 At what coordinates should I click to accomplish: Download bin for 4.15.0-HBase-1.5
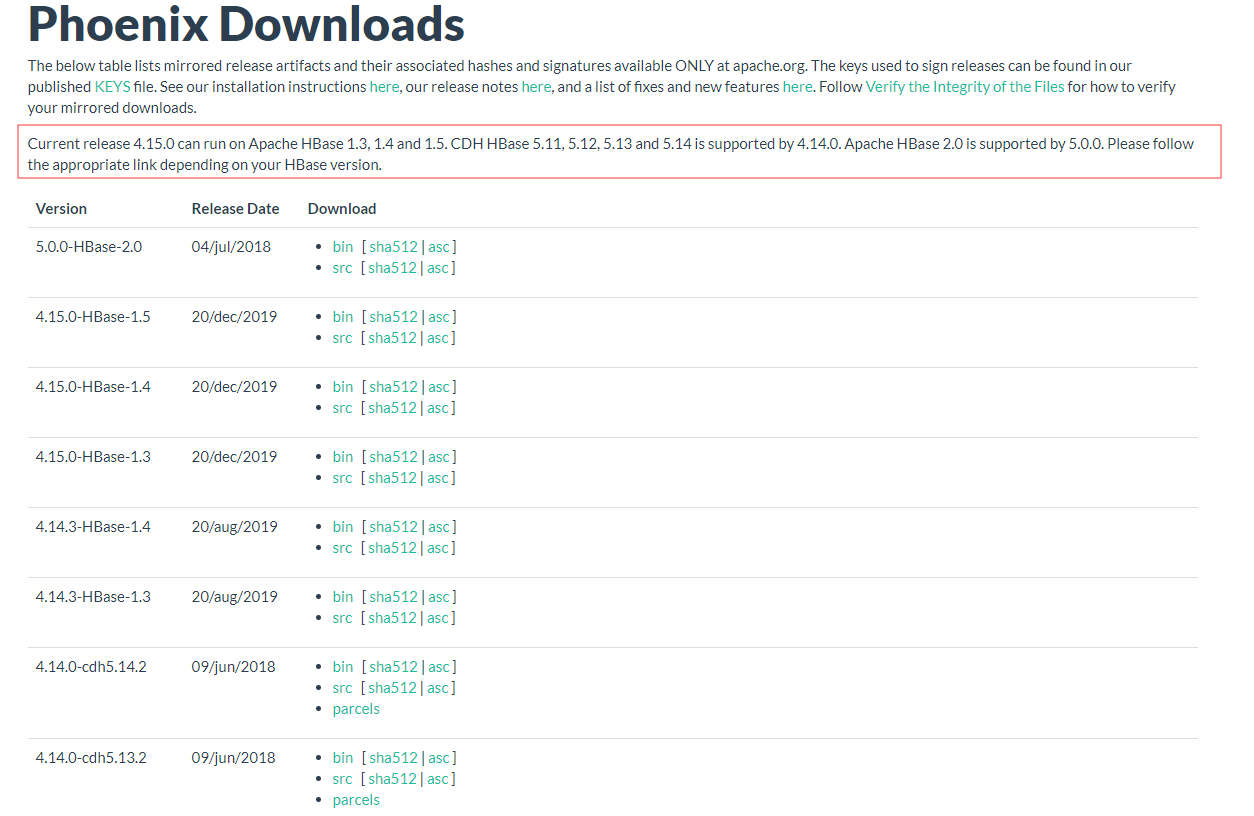coord(343,317)
